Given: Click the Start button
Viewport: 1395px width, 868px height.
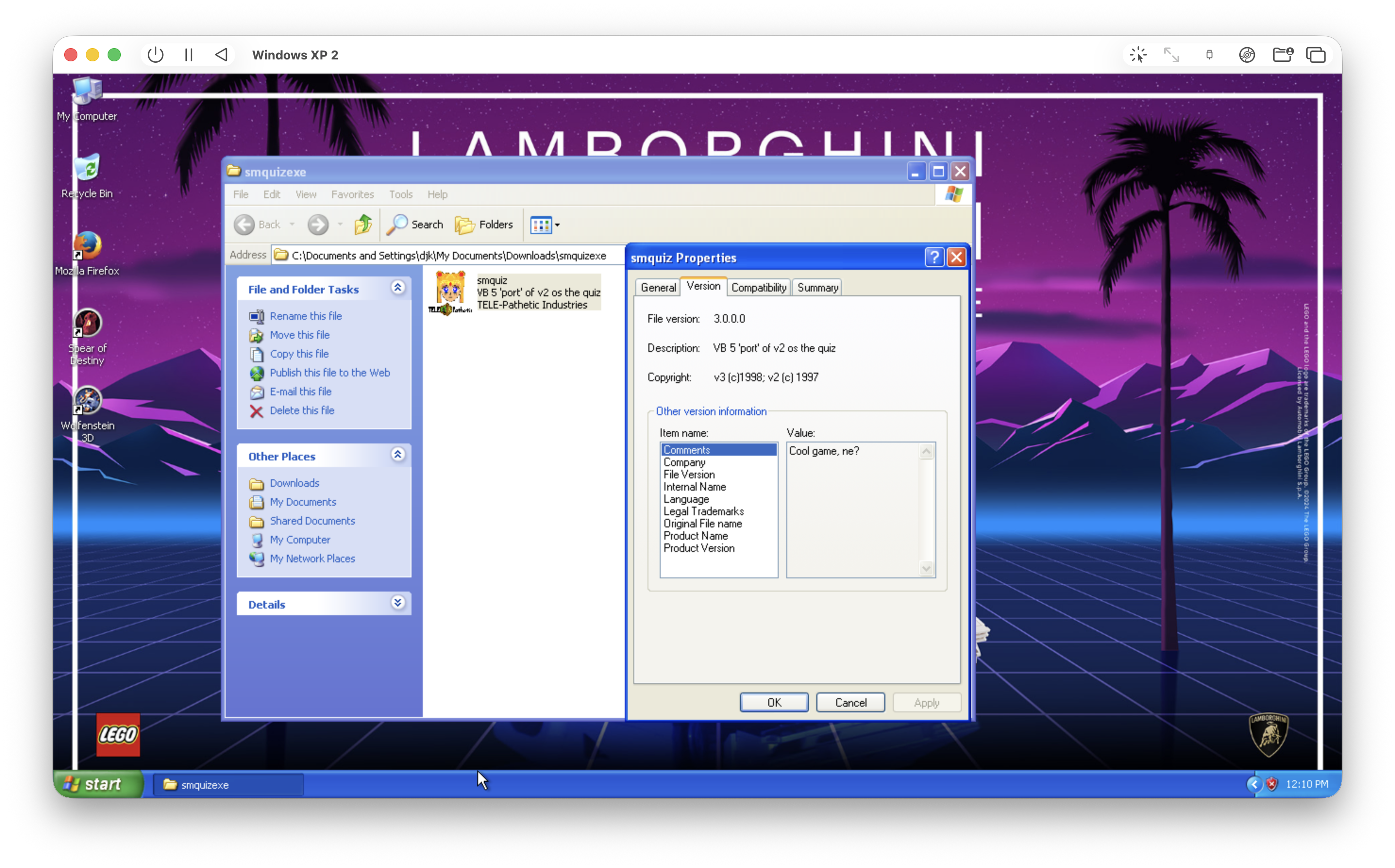Looking at the screenshot, I should click(x=96, y=784).
